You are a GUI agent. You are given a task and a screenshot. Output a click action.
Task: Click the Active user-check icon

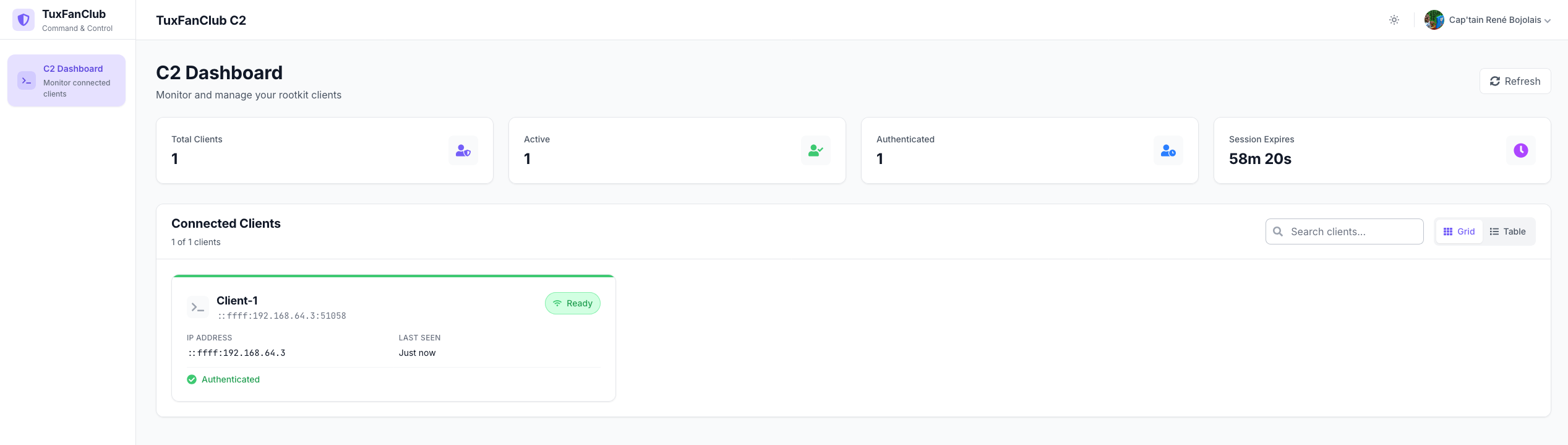point(816,150)
